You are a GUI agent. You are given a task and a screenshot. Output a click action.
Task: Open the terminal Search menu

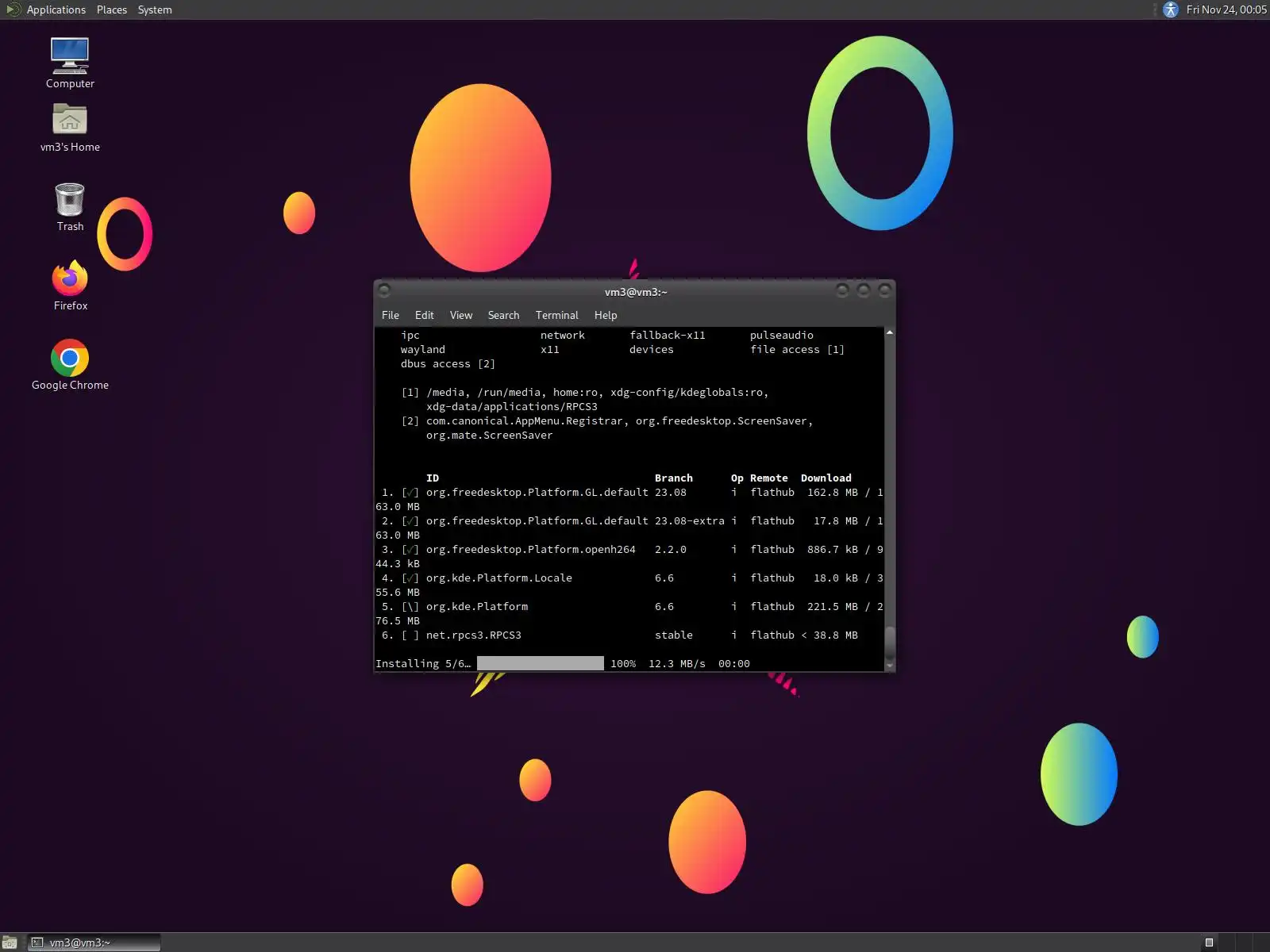503,315
